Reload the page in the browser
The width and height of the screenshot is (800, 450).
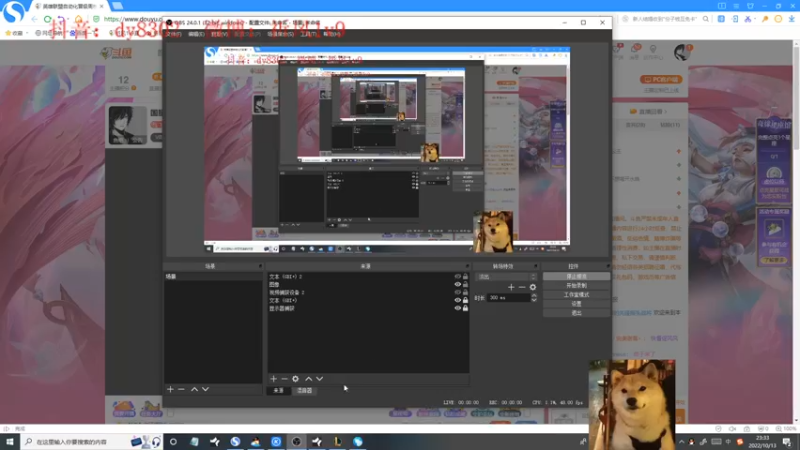48,19
